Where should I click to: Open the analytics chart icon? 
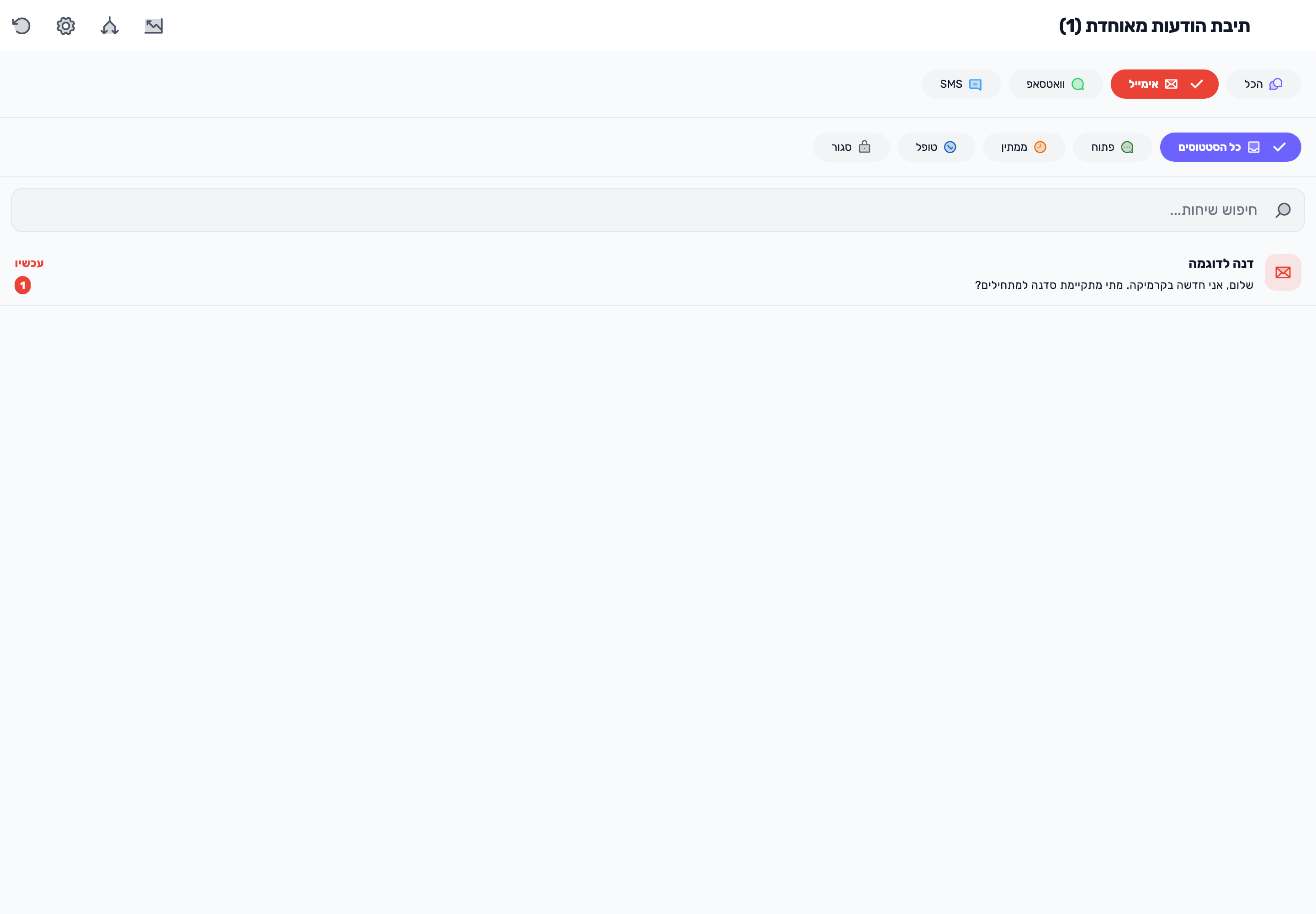click(154, 26)
